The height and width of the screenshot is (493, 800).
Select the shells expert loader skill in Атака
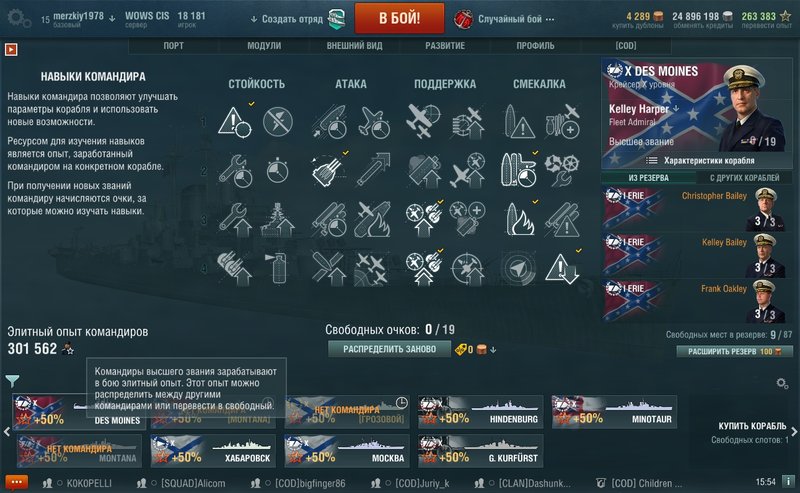[x=329, y=170]
